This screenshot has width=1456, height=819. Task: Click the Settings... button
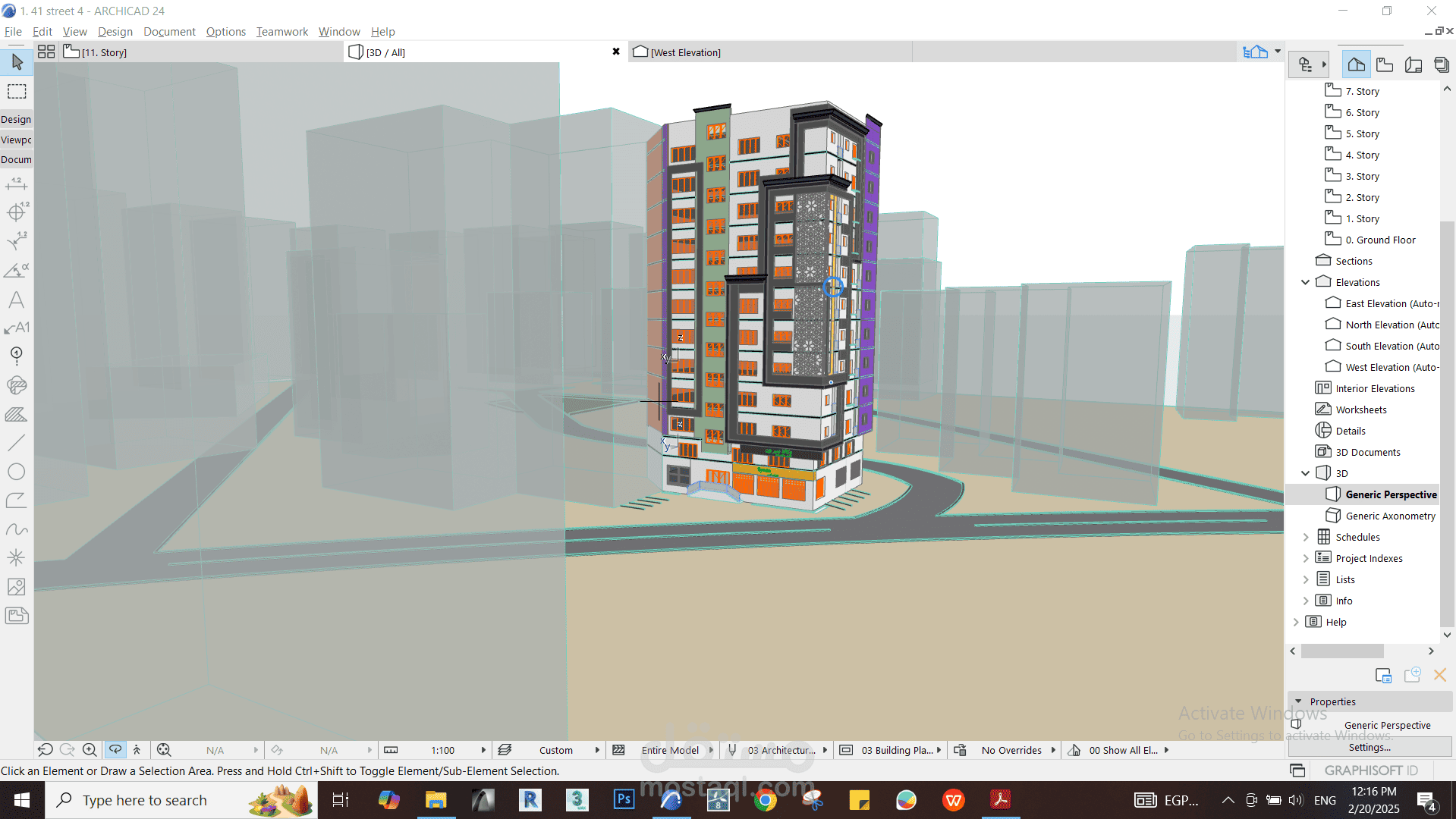coord(1370,747)
